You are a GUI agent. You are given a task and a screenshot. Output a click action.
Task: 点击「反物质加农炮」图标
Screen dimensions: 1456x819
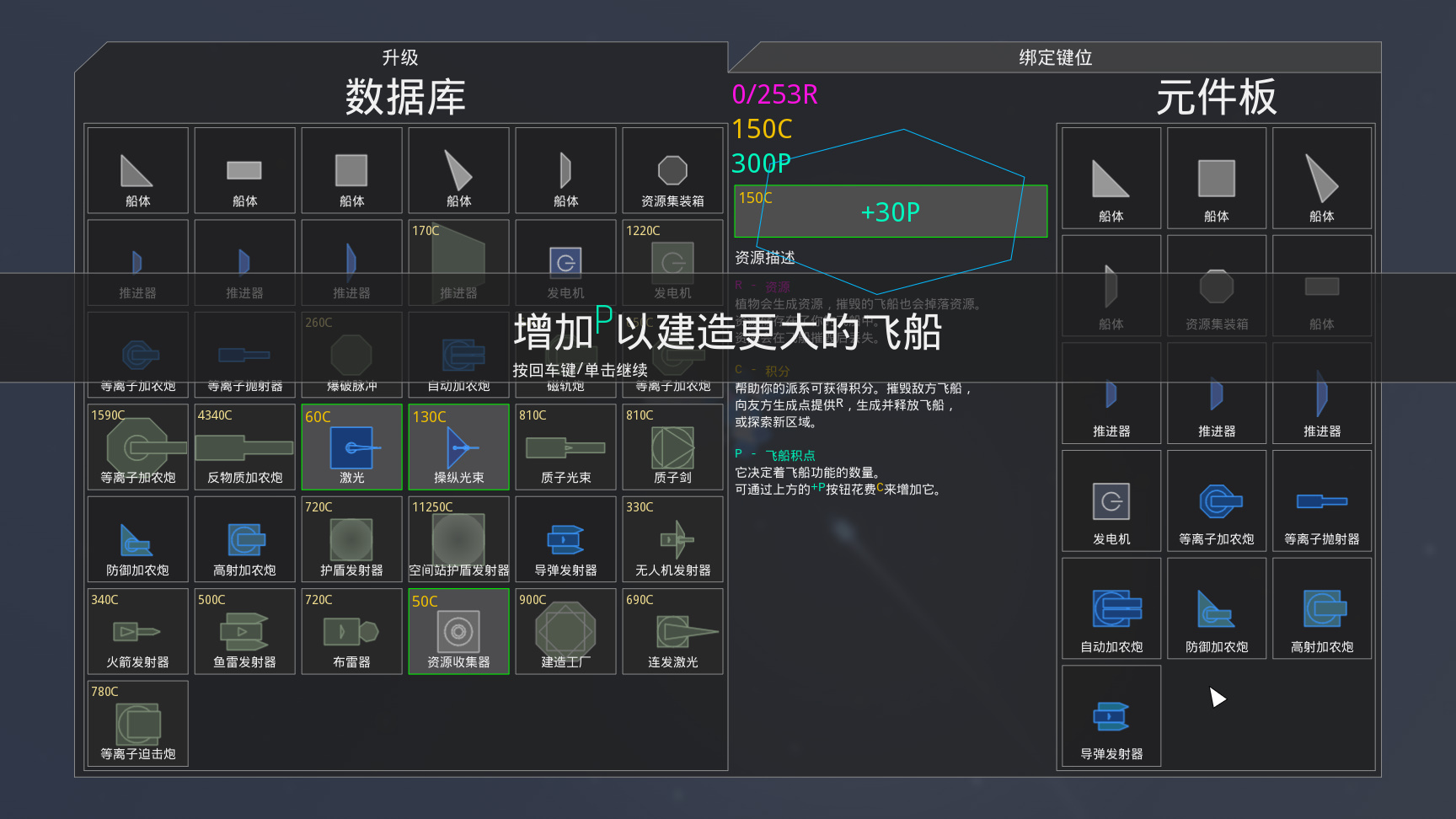[x=244, y=447]
